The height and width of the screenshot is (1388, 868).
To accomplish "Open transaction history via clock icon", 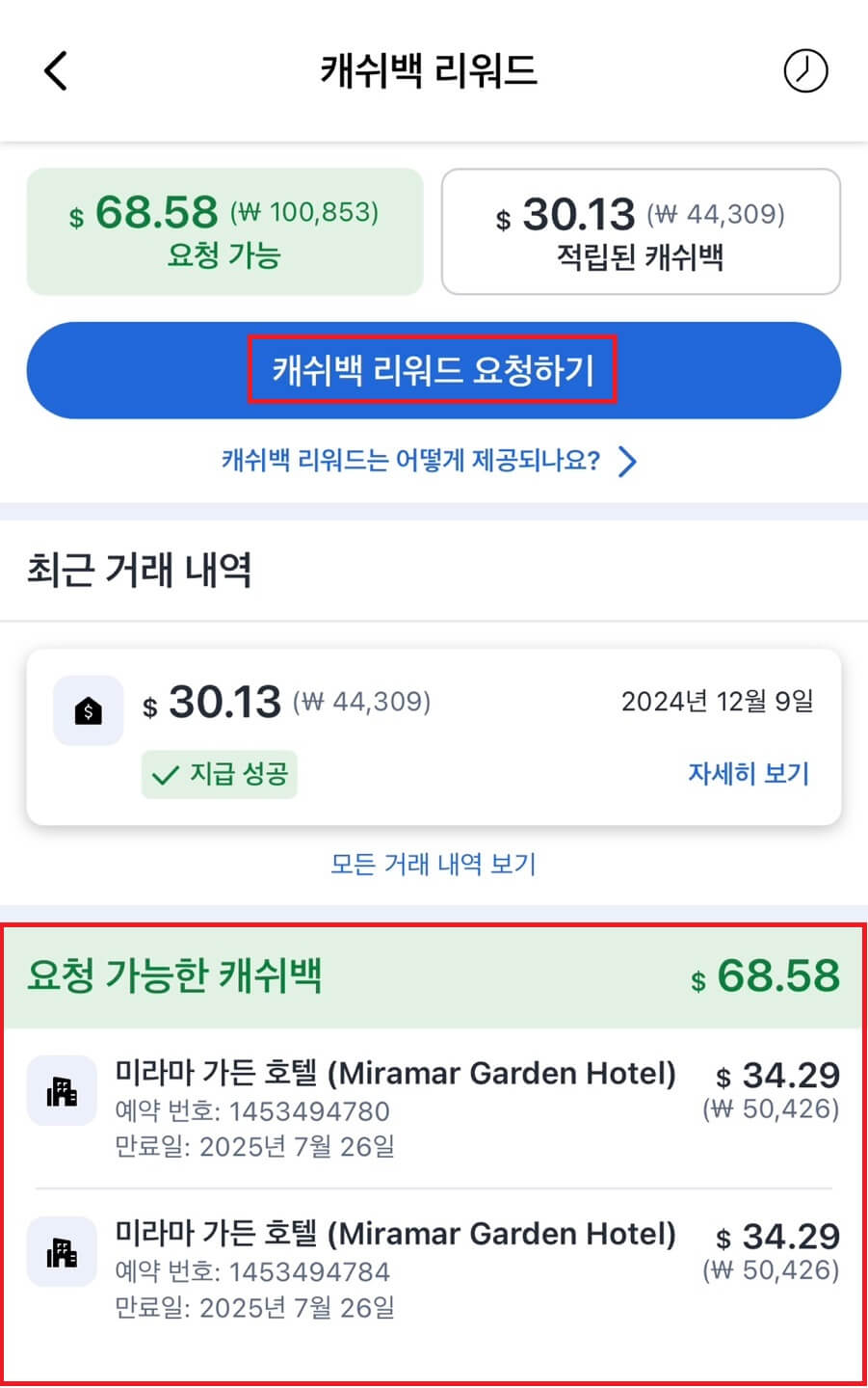I will [x=807, y=70].
